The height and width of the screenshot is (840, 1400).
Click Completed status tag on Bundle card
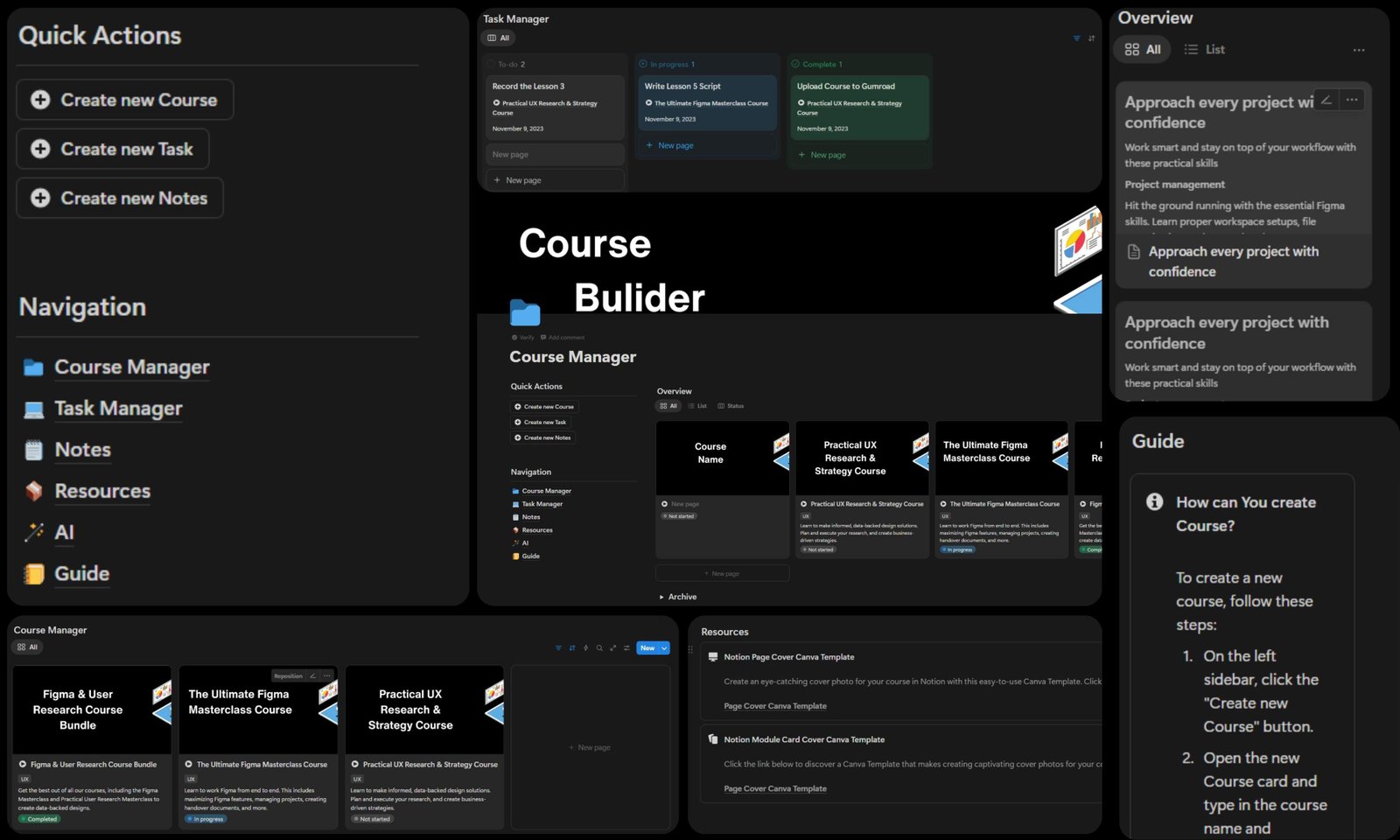(x=38, y=819)
